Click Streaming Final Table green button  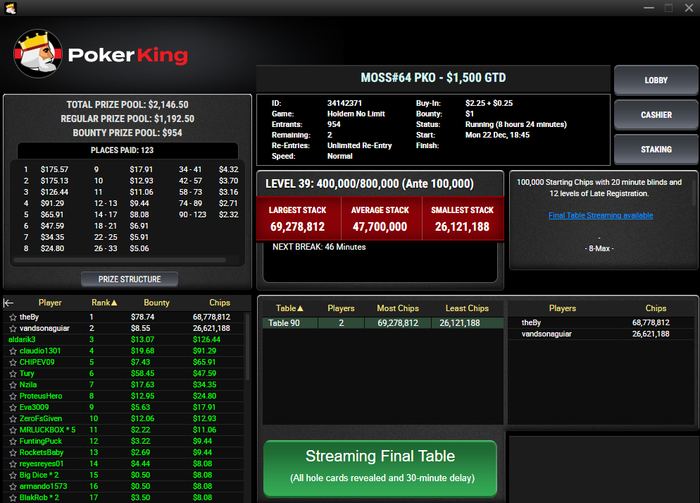coord(380,467)
